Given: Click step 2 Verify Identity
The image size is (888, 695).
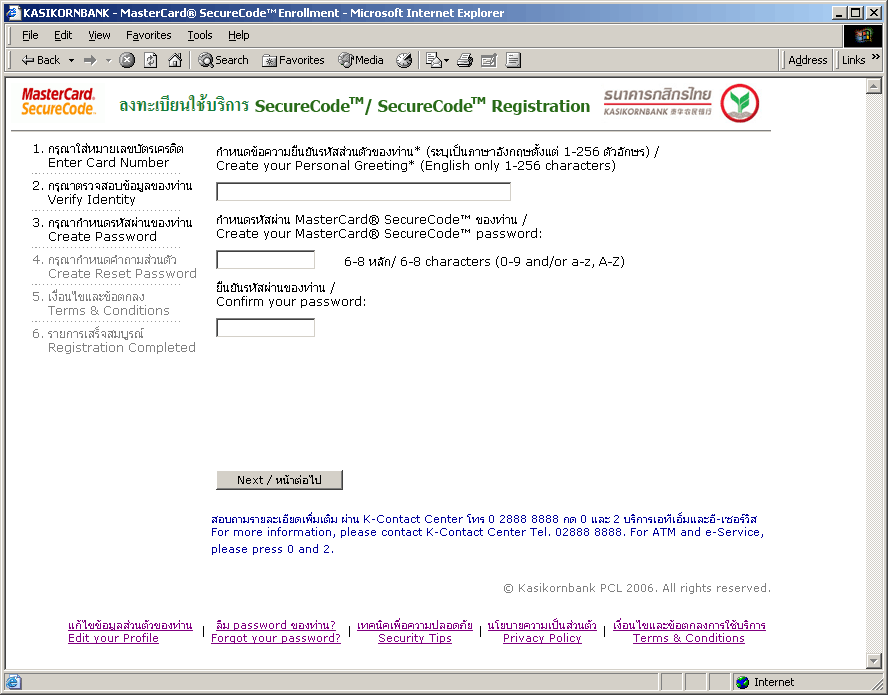Looking at the screenshot, I should click(112, 193).
